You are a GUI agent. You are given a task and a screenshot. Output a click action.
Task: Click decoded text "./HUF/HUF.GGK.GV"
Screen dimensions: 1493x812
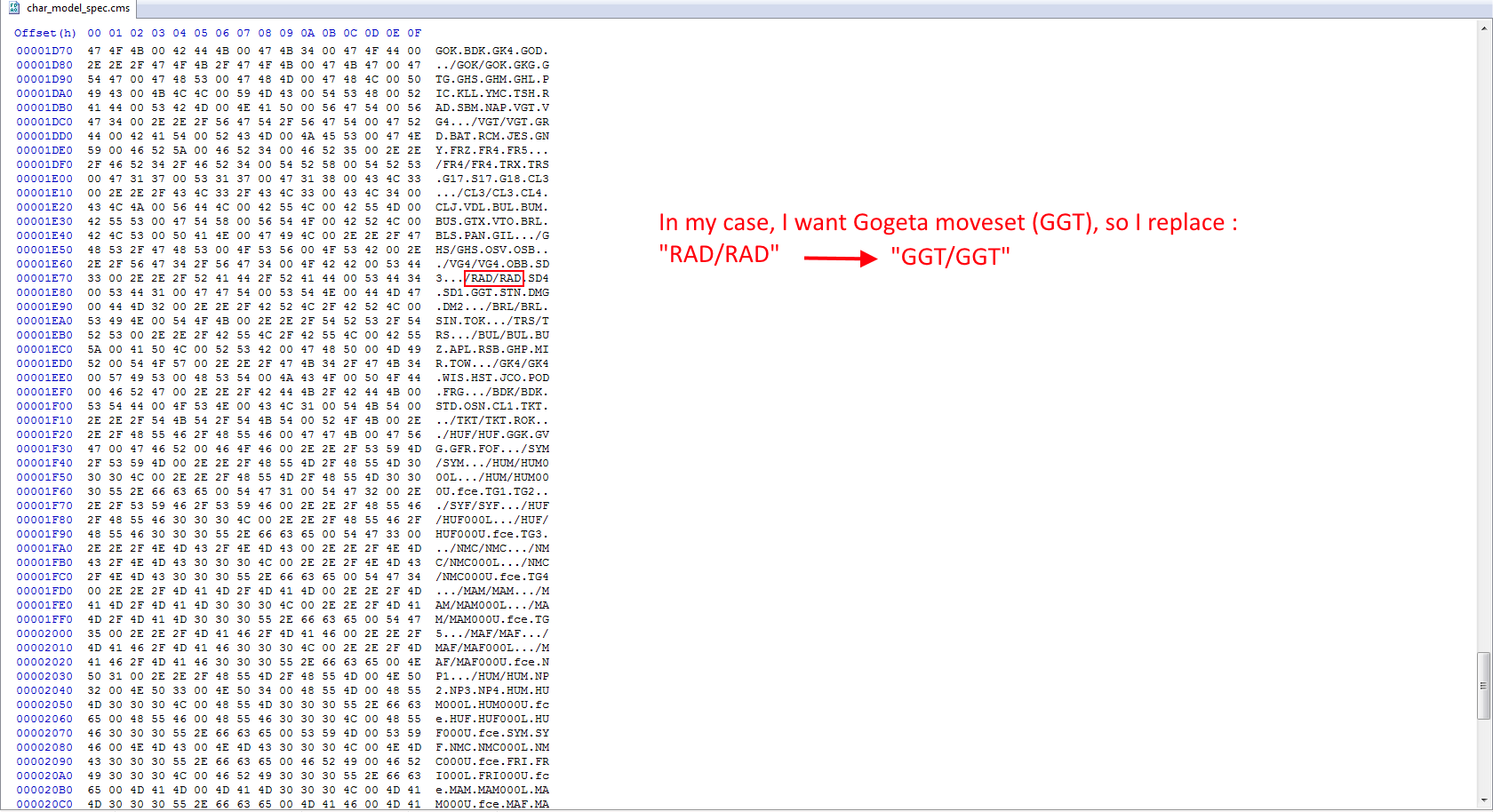pyautogui.click(x=492, y=434)
